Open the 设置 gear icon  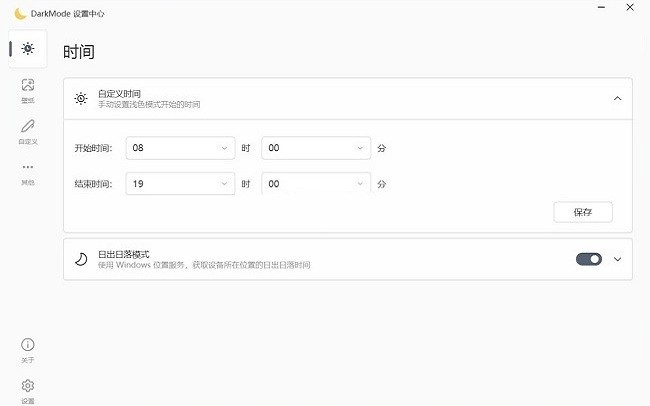coord(27,386)
